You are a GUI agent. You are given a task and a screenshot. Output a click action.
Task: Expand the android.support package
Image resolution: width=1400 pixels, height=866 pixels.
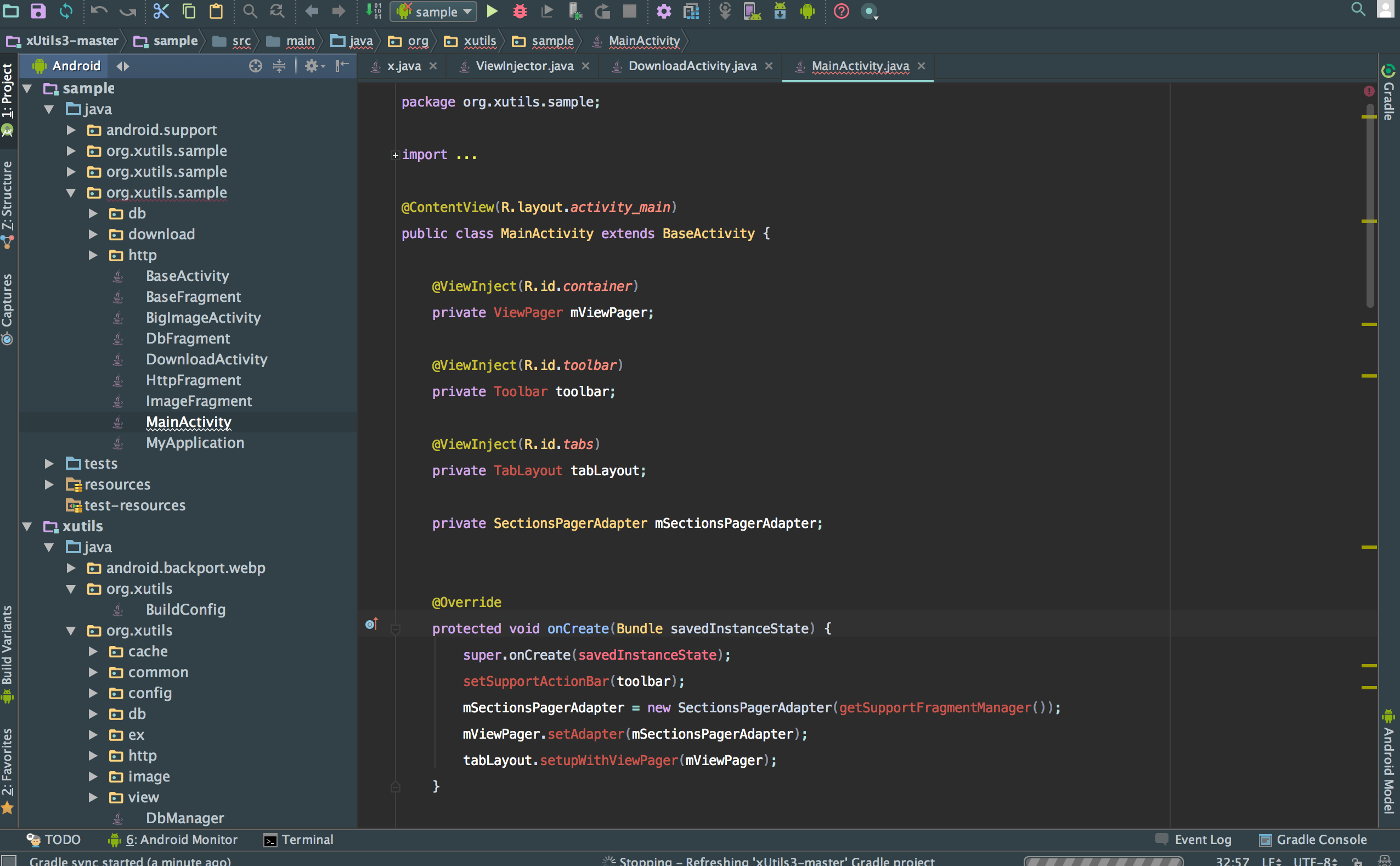[71, 130]
